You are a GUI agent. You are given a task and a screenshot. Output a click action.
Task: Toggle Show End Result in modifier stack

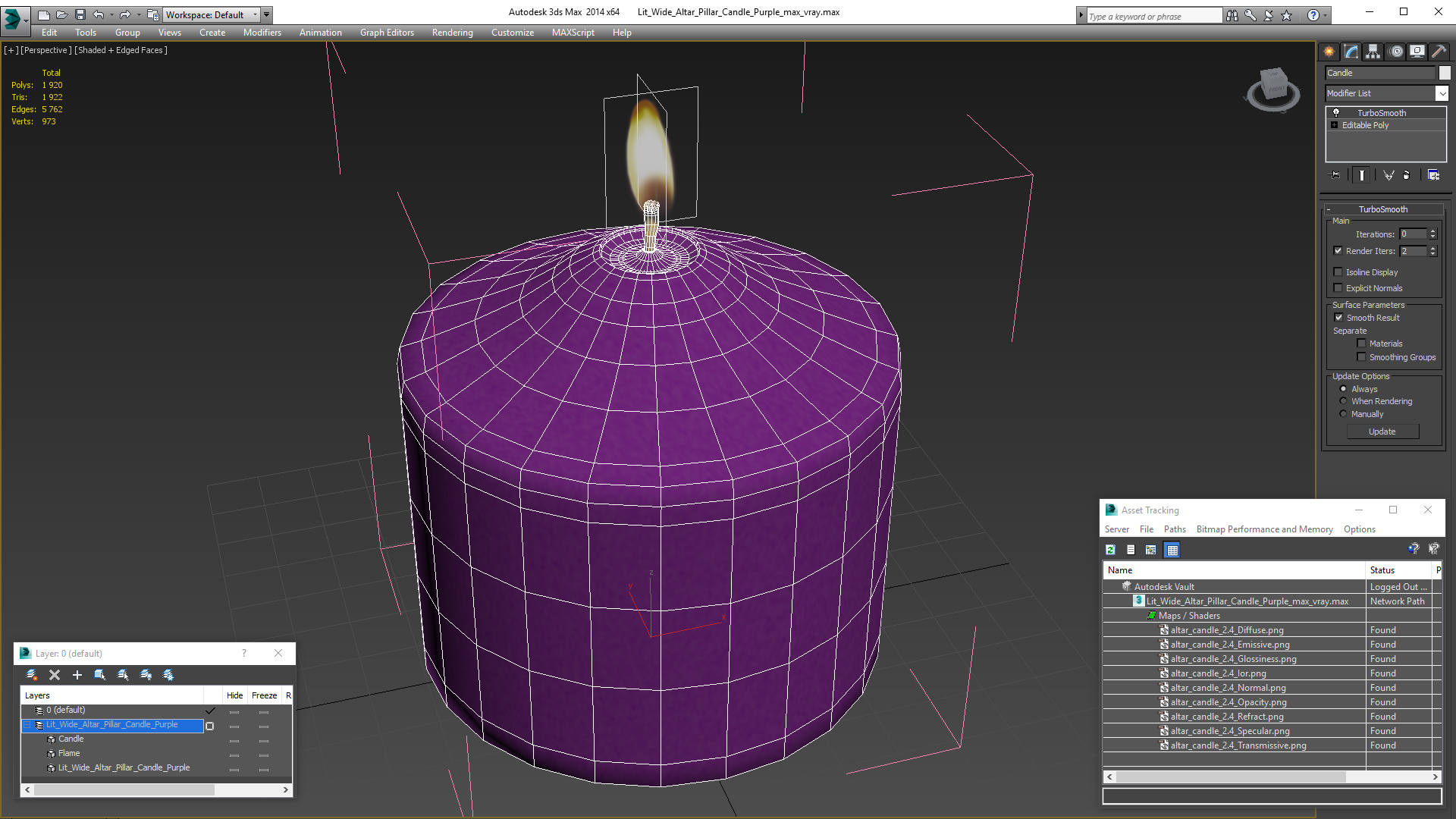[1362, 175]
